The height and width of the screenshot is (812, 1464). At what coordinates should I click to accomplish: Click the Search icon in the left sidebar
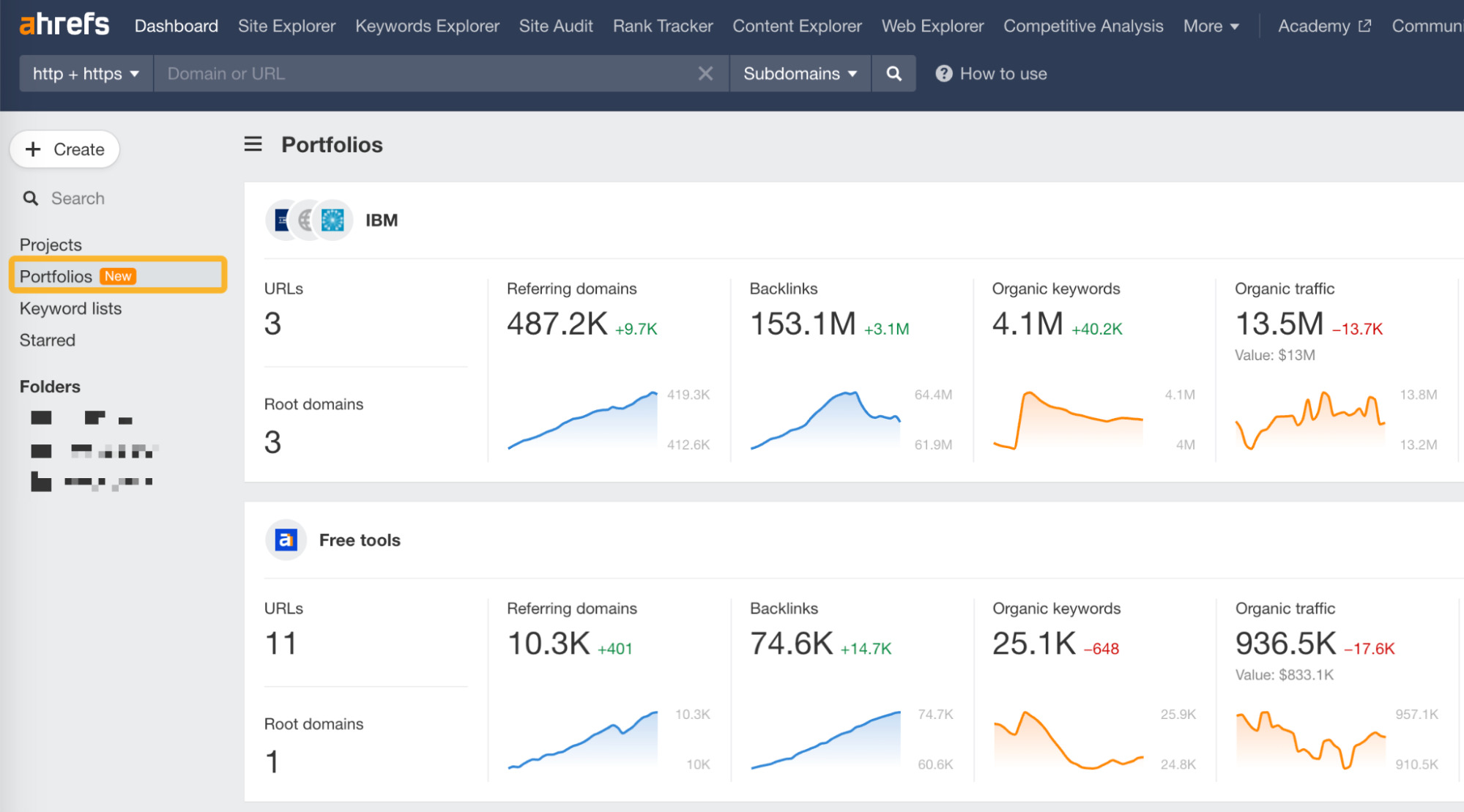[30, 198]
